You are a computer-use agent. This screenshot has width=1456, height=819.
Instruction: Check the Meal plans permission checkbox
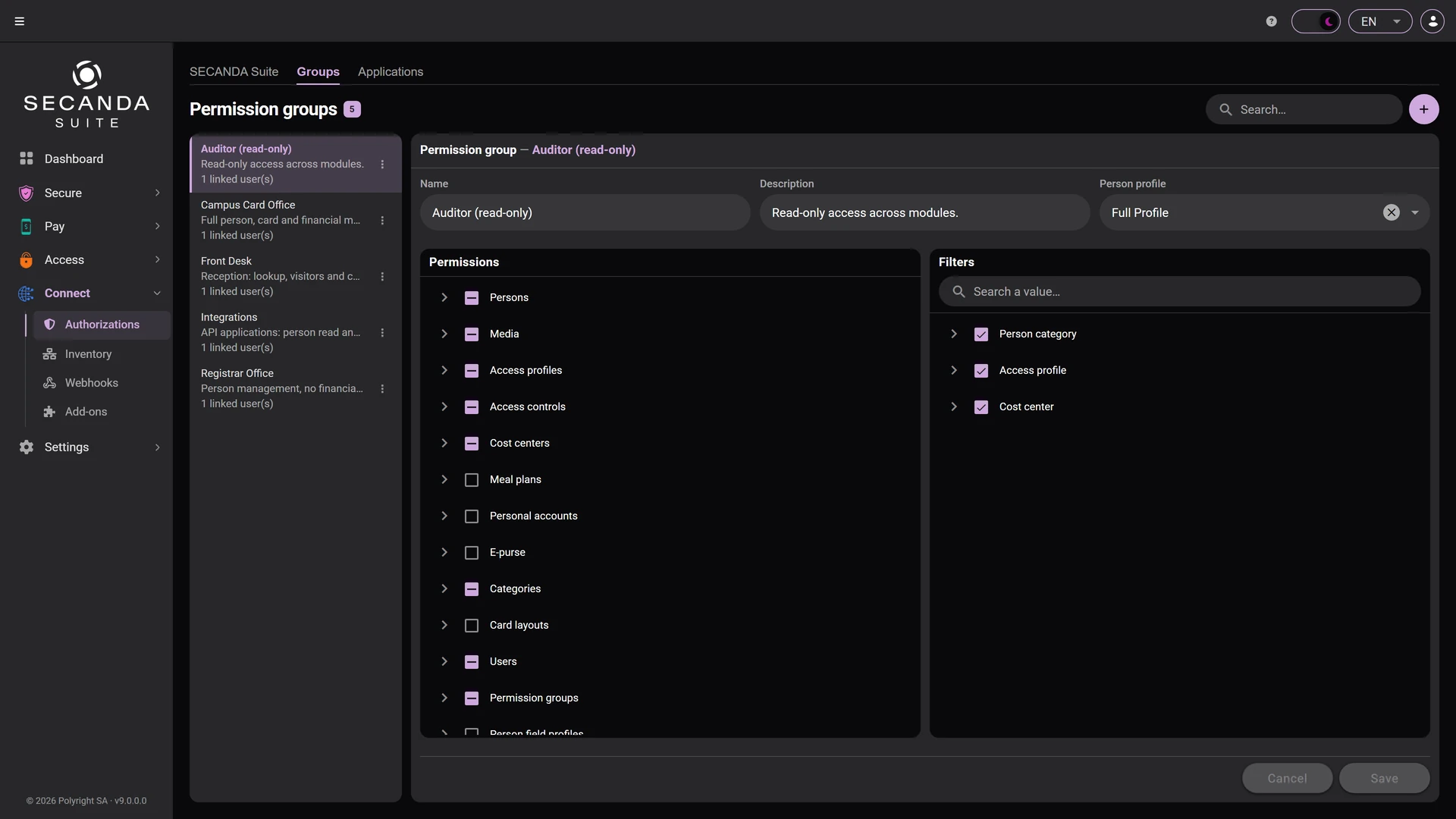point(472,480)
